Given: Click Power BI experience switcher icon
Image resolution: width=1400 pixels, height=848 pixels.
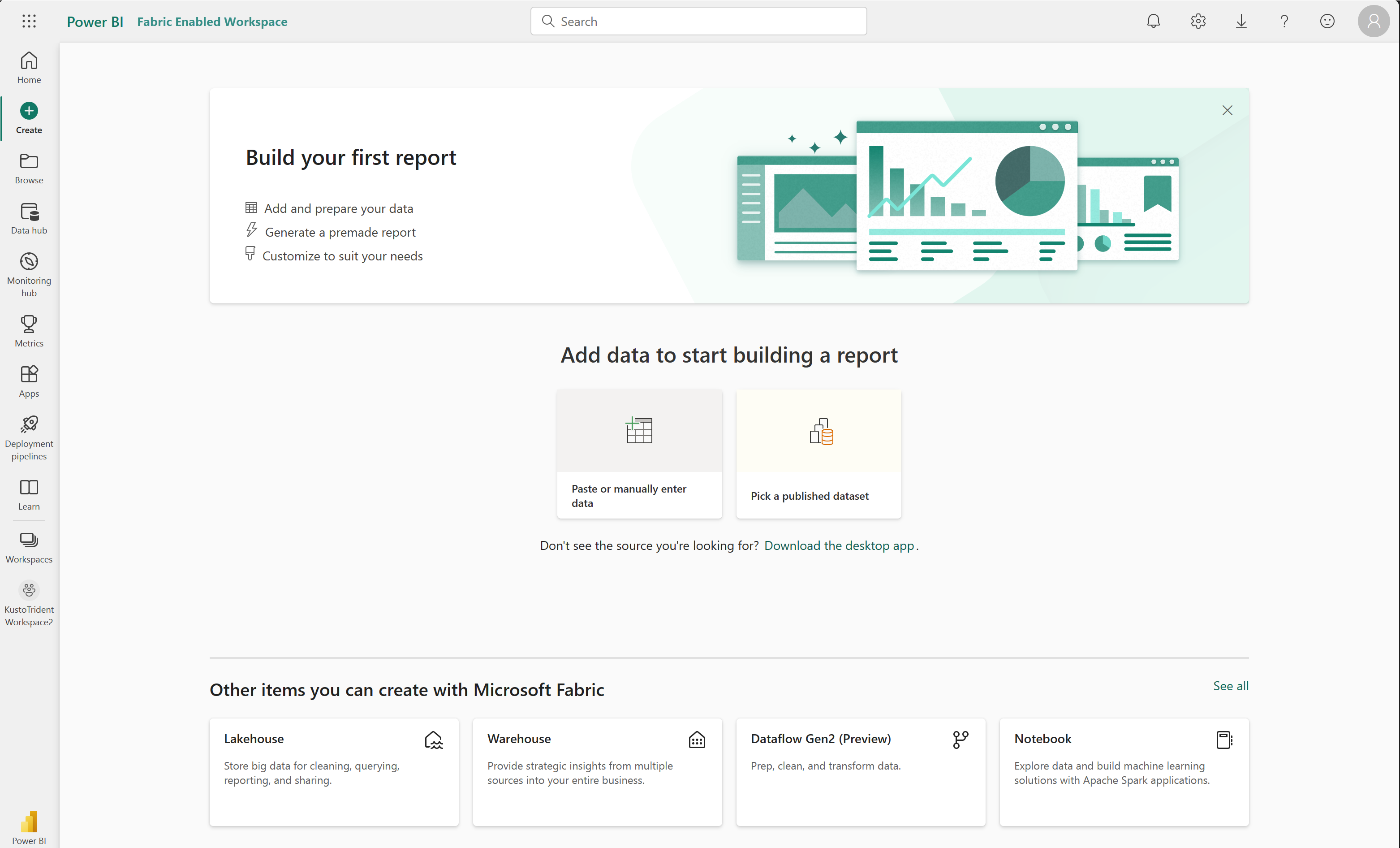Looking at the screenshot, I should [29, 821].
